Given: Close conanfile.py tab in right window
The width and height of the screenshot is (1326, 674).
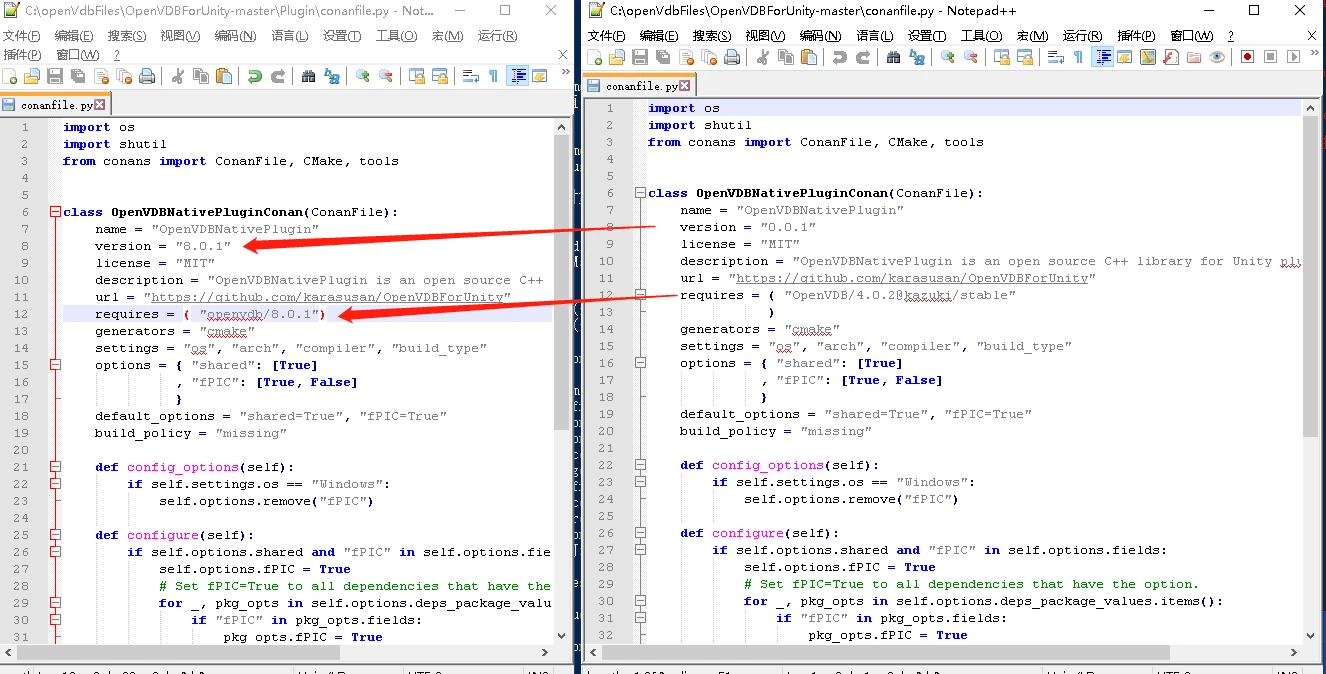Looking at the screenshot, I should (x=686, y=86).
